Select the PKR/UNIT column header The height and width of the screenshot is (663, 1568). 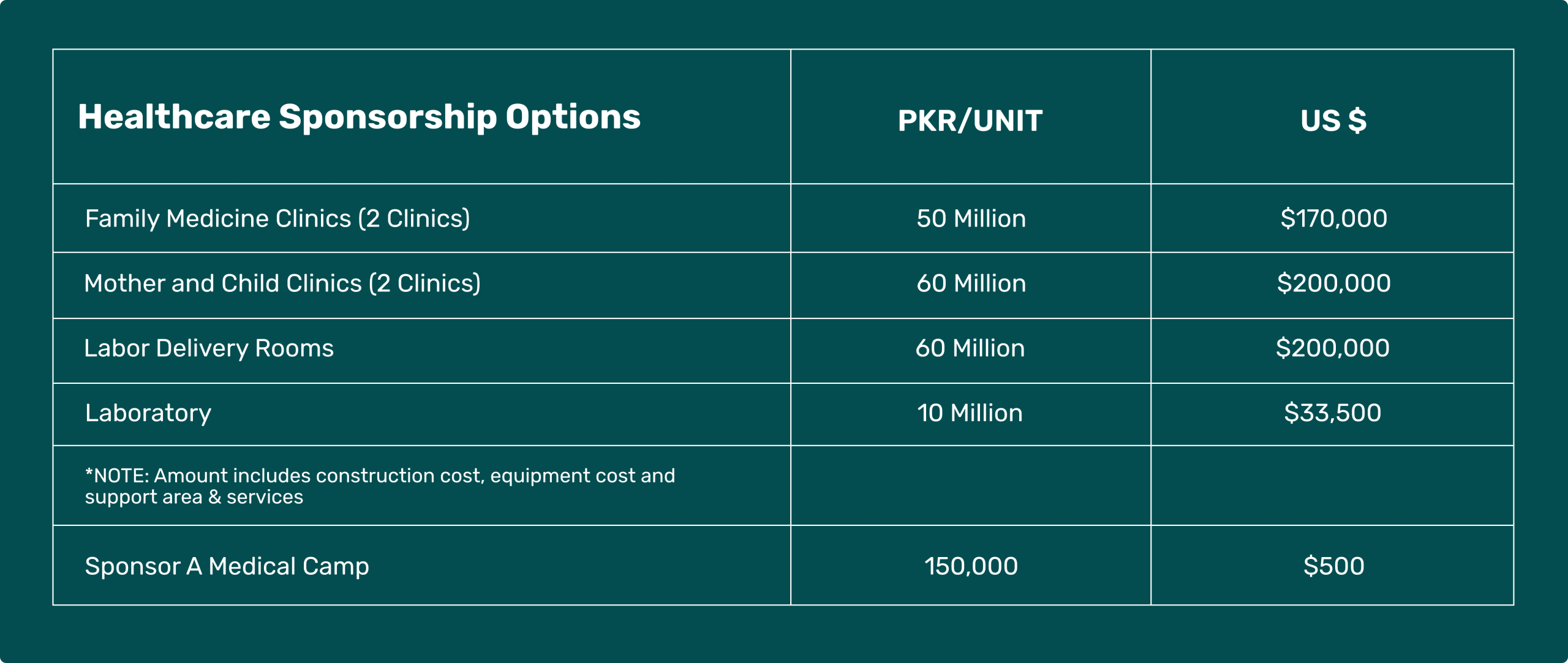click(970, 121)
